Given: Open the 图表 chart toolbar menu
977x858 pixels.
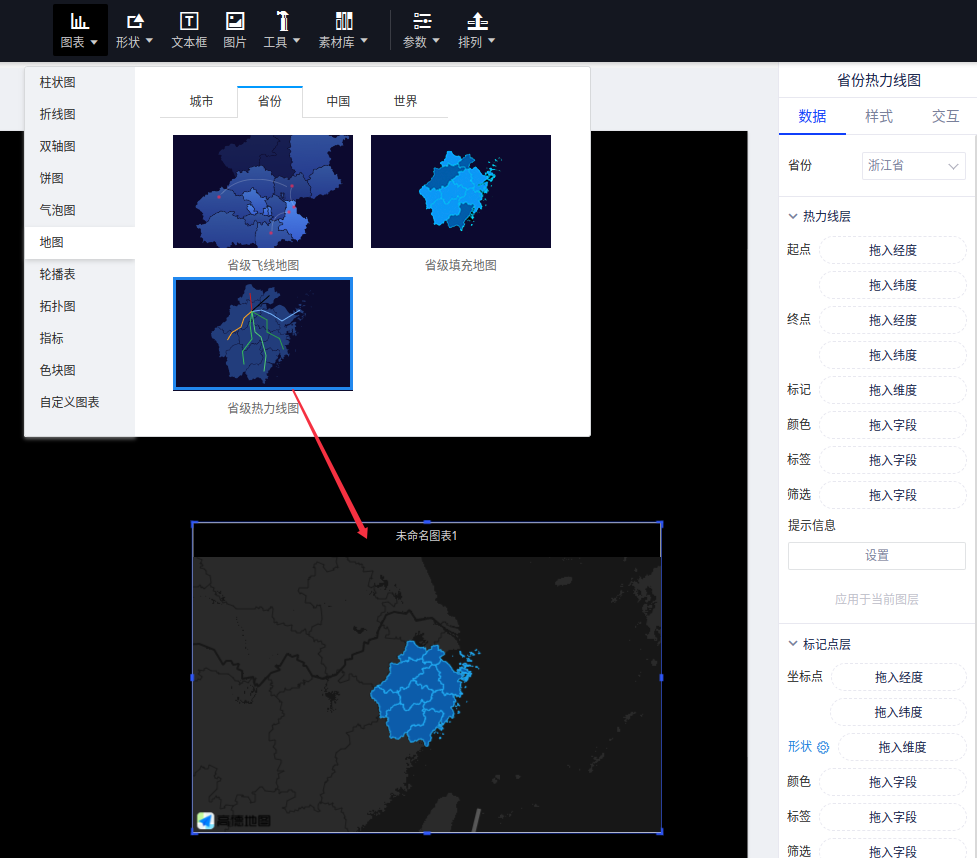Looking at the screenshot, I should (x=80, y=30).
